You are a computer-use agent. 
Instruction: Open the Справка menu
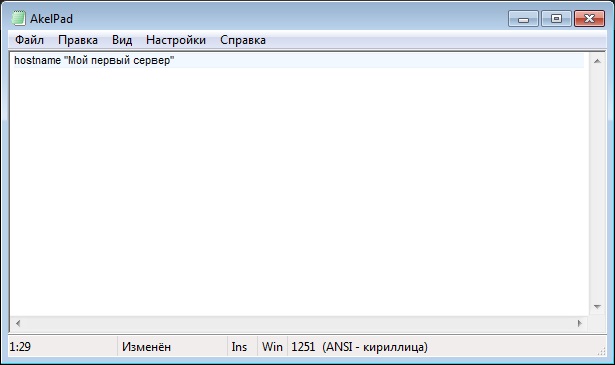click(x=243, y=40)
